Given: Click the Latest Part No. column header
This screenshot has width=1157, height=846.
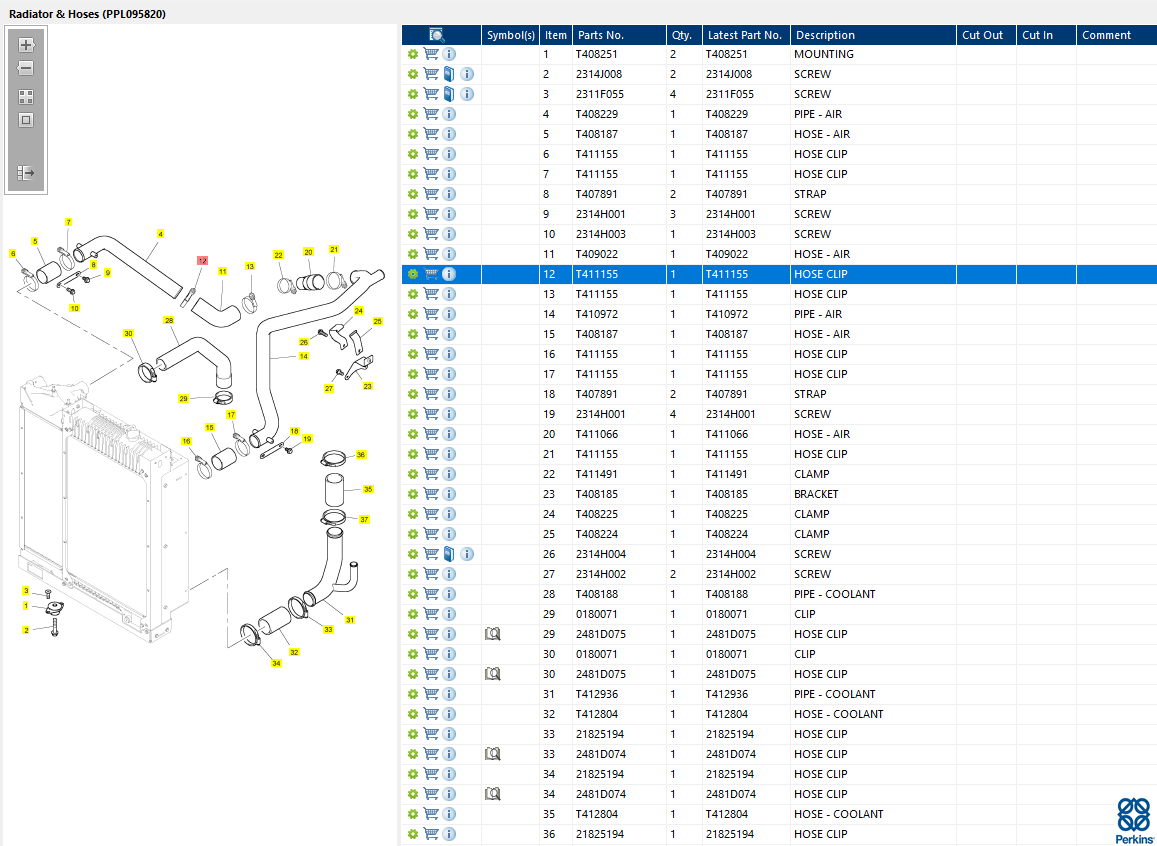Looking at the screenshot, I should click(745, 35).
